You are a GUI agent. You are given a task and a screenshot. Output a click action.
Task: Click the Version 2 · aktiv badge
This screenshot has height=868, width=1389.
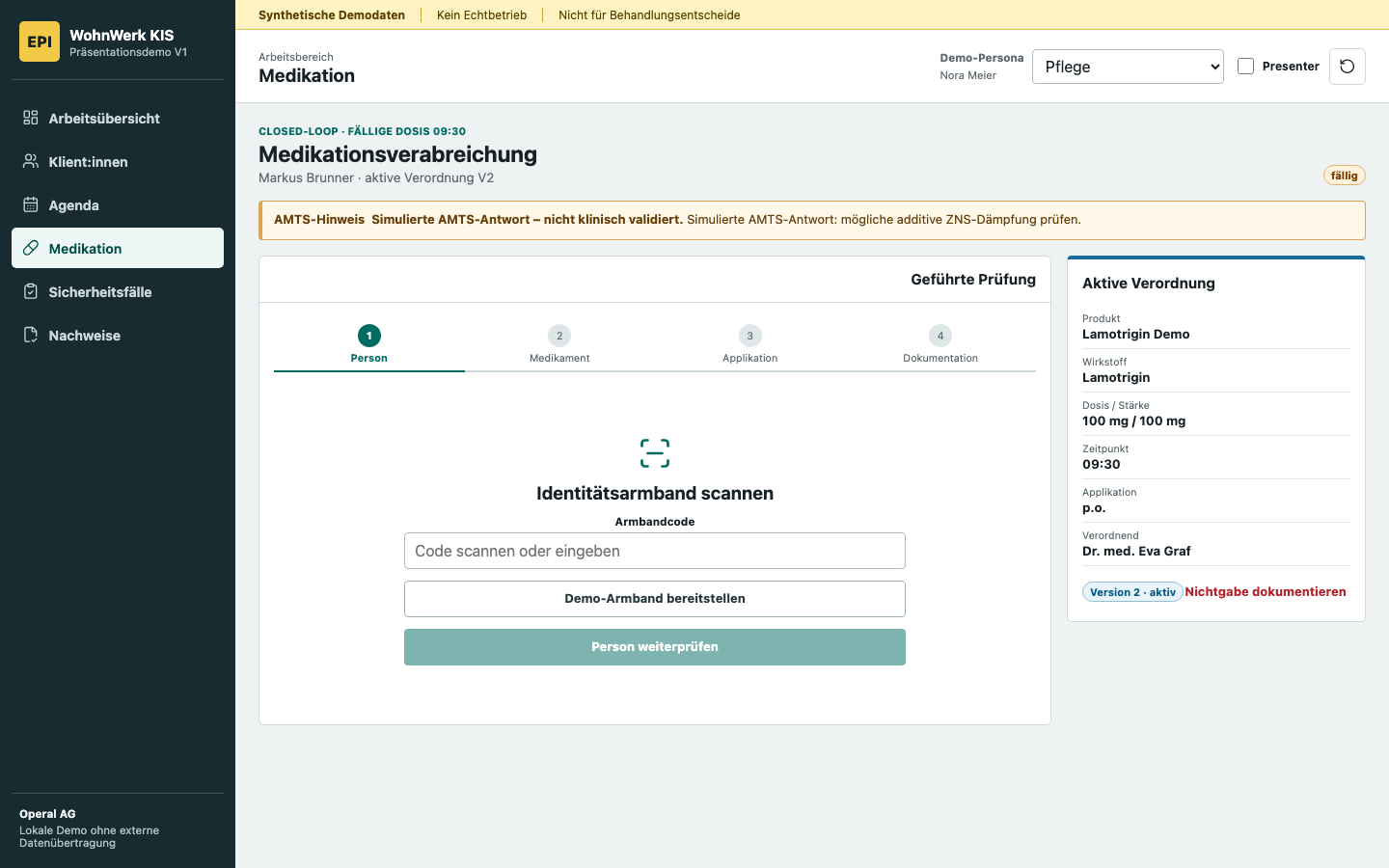click(x=1133, y=592)
